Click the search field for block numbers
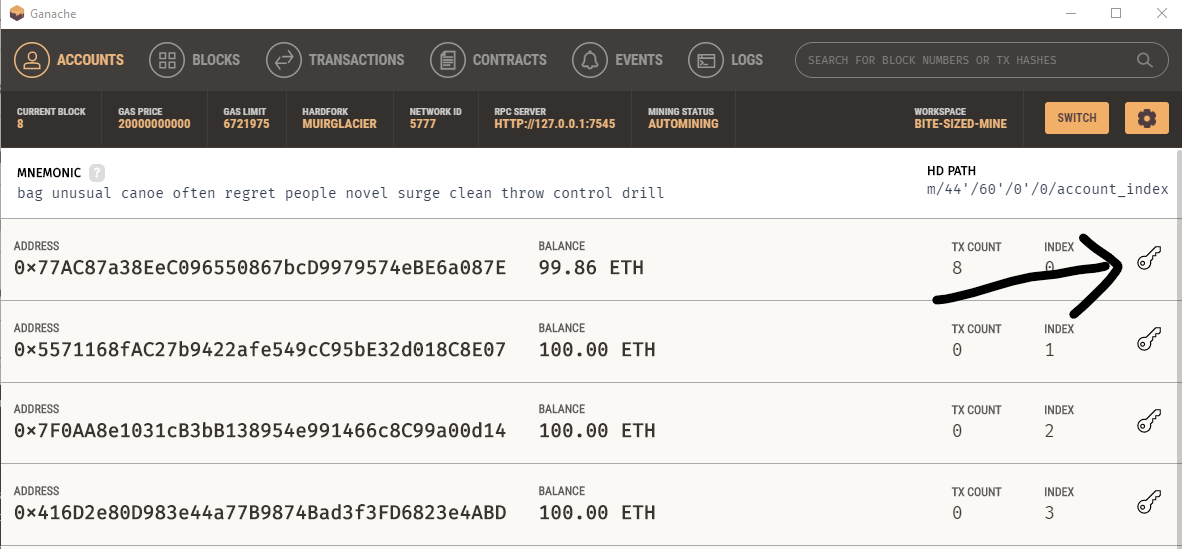The width and height of the screenshot is (1182, 549). click(x=981, y=60)
